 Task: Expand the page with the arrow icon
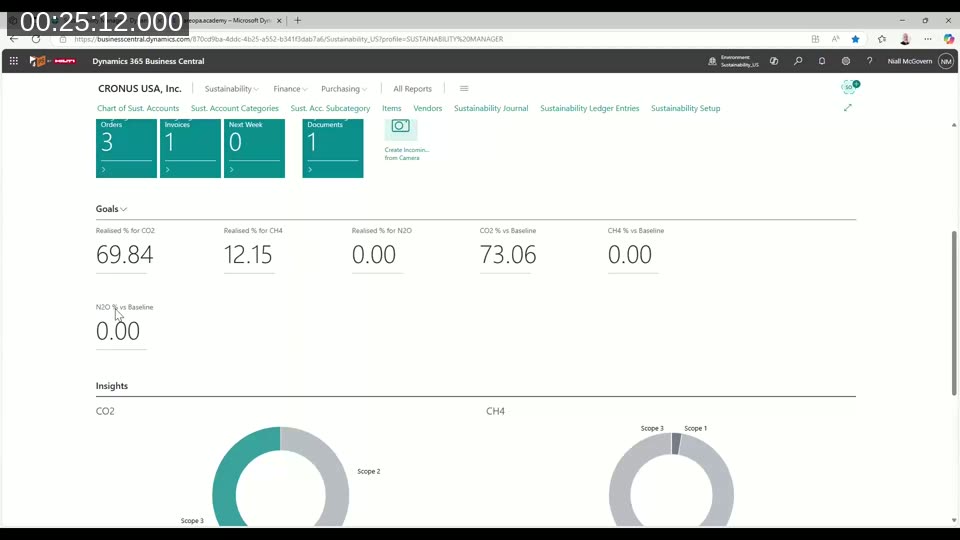pyautogui.click(x=847, y=108)
